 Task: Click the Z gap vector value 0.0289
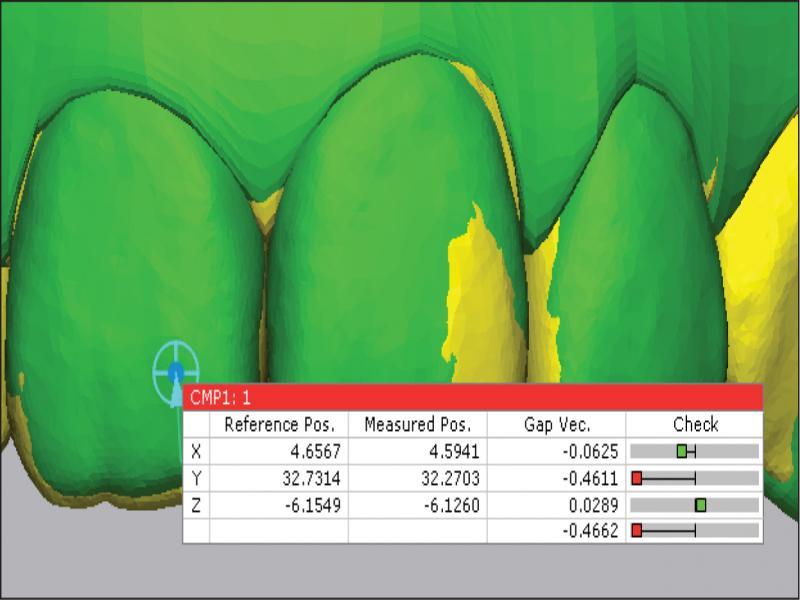pos(596,505)
